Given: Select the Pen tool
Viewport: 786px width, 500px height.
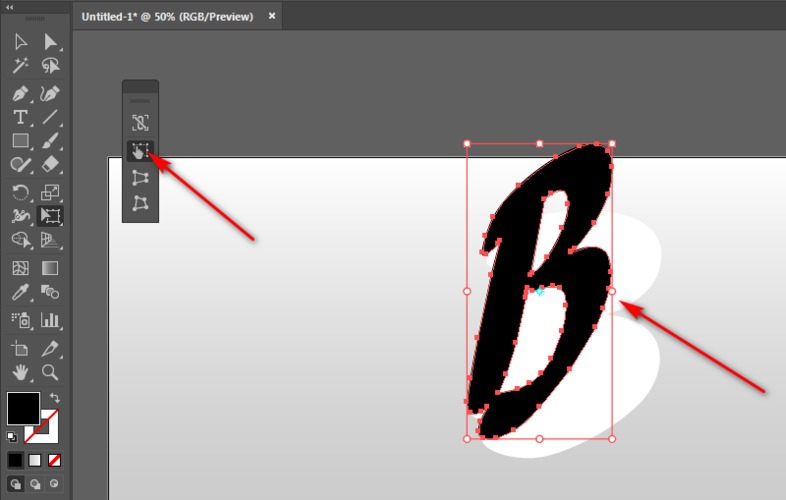Looking at the screenshot, I should click(x=21, y=94).
